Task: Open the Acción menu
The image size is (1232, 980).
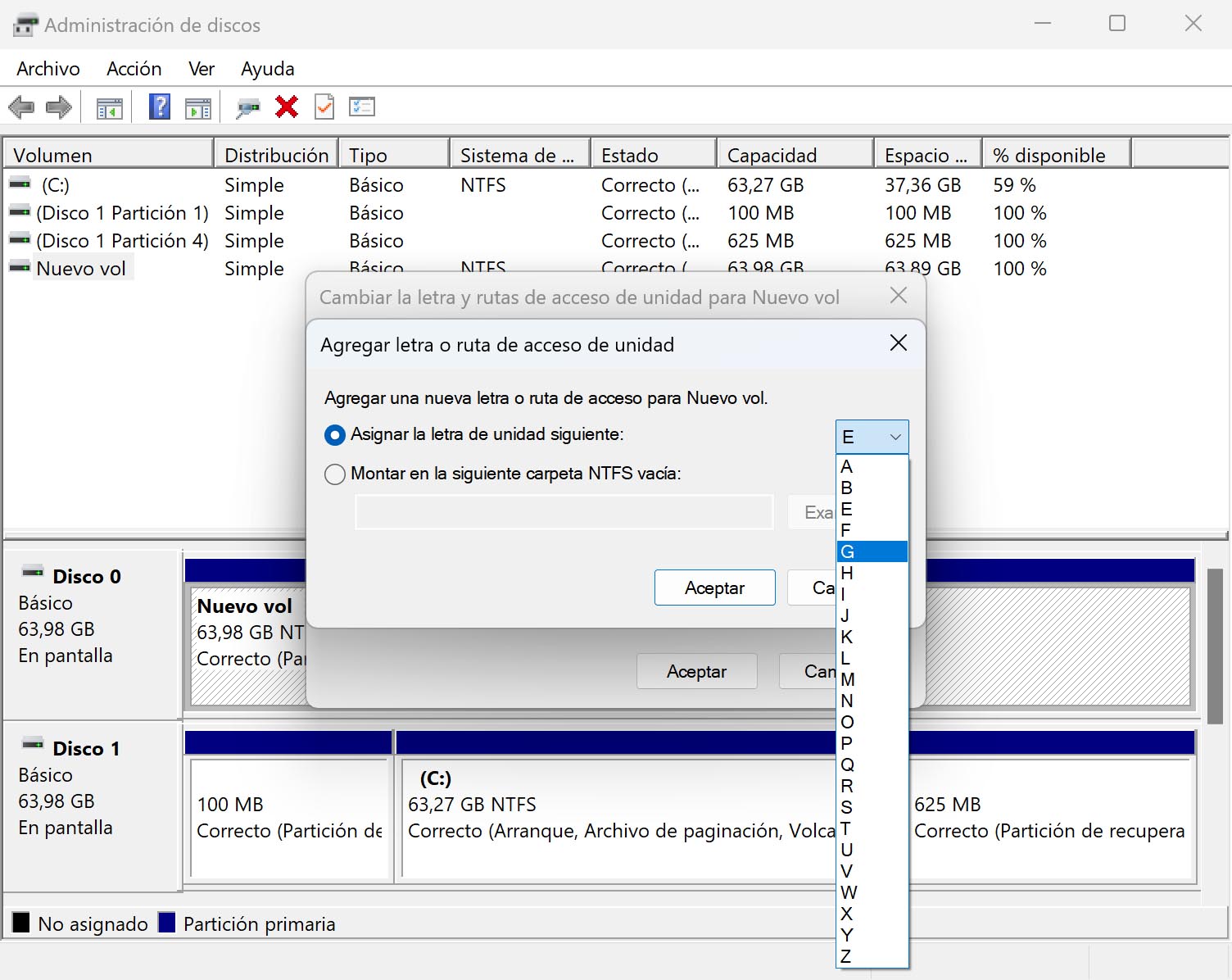Action: pyautogui.click(x=134, y=69)
